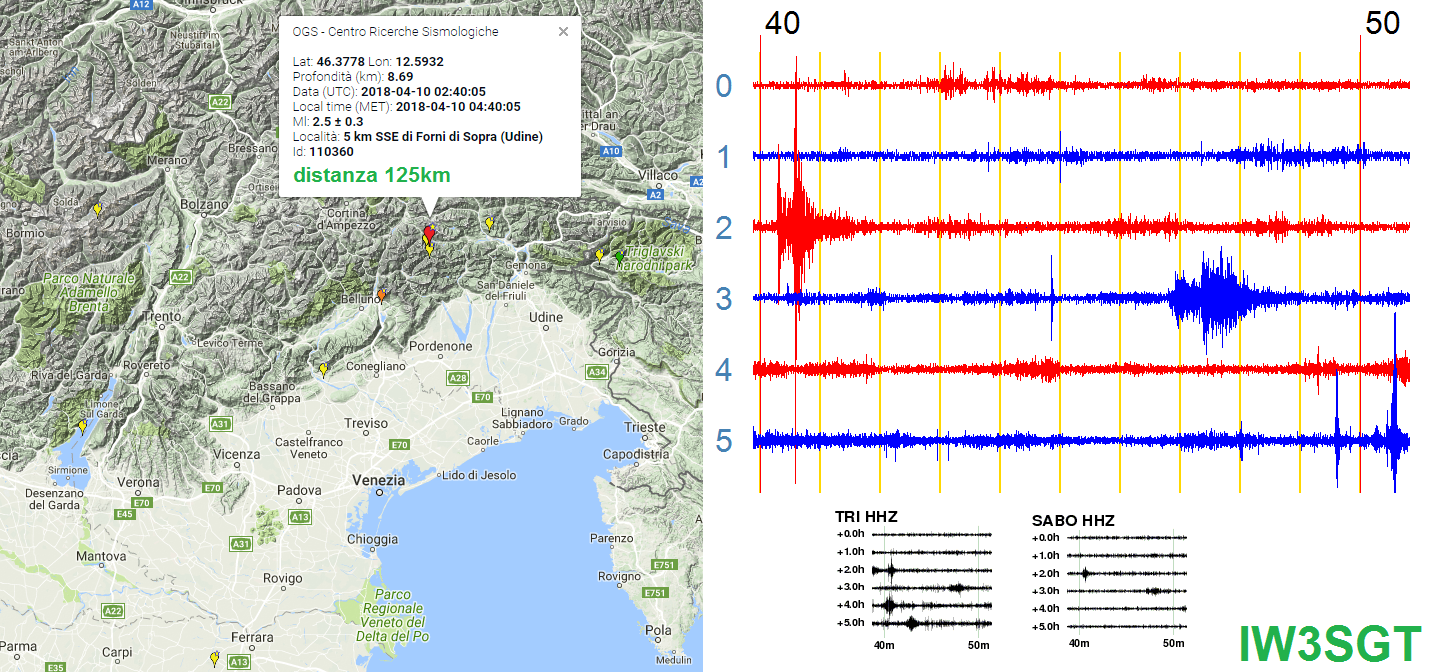This screenshot has height=672, width=1432.
Task: Click the hour 3 row label
Action: [x=724, y=299]
